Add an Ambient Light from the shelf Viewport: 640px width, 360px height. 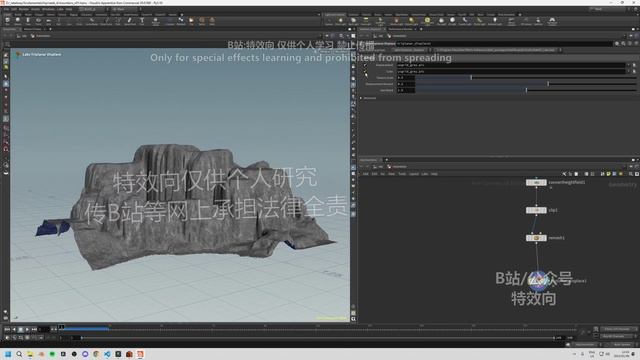(495, 21)
